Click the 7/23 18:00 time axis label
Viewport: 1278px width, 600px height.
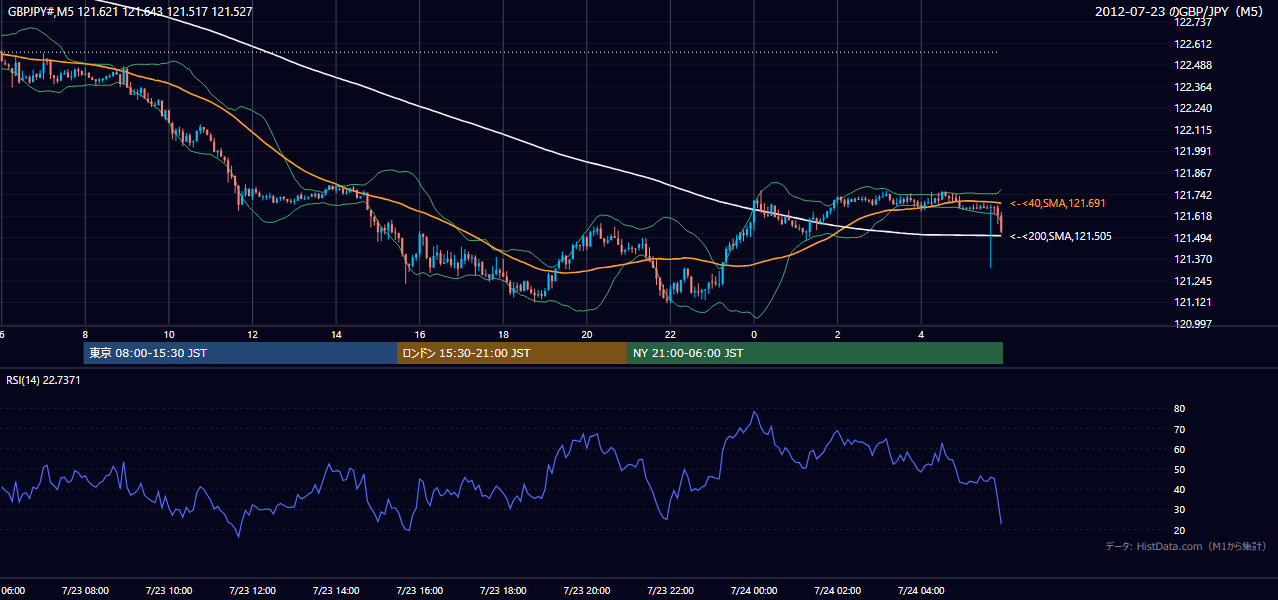503,590
